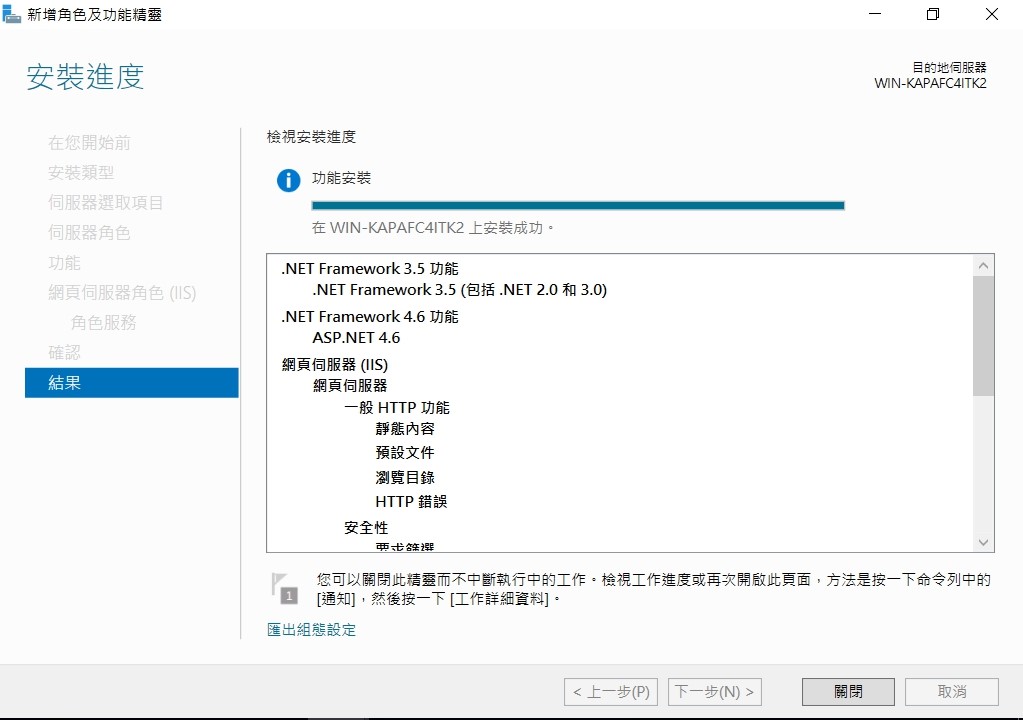The height and width of the screenshot is (720, 1023).
Task: Click the 靜態內容 row
Action: coord(405,428)
